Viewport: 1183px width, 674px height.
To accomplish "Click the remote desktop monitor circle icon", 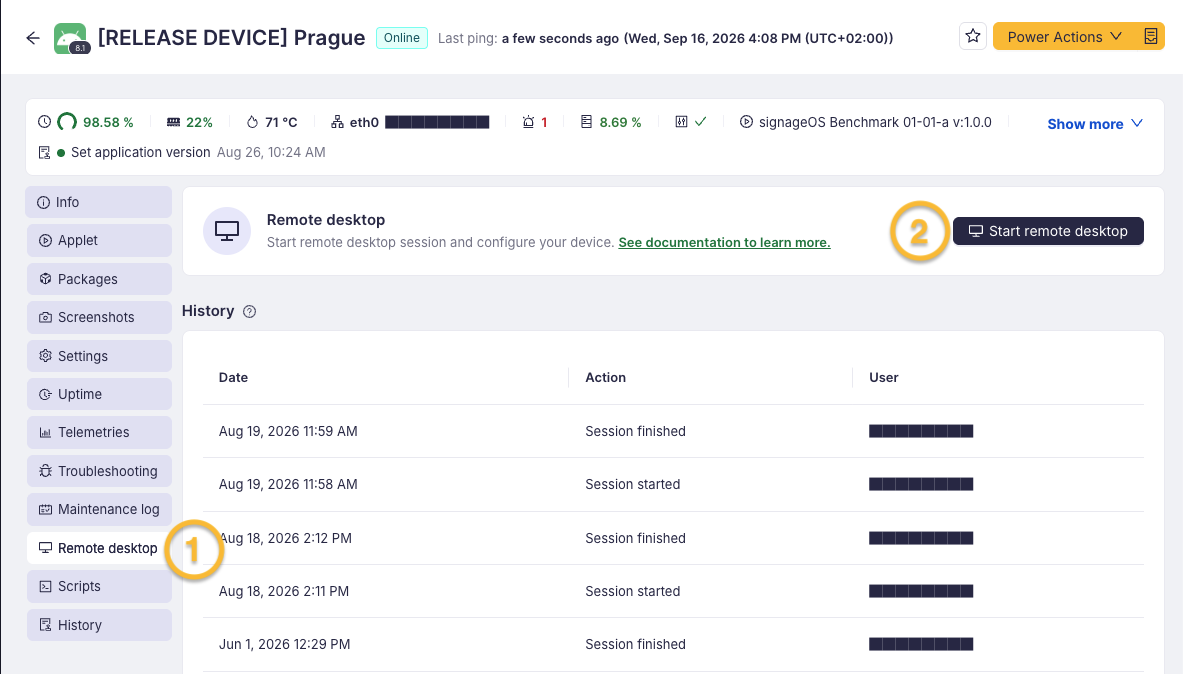I will click(x=227, y=231).
